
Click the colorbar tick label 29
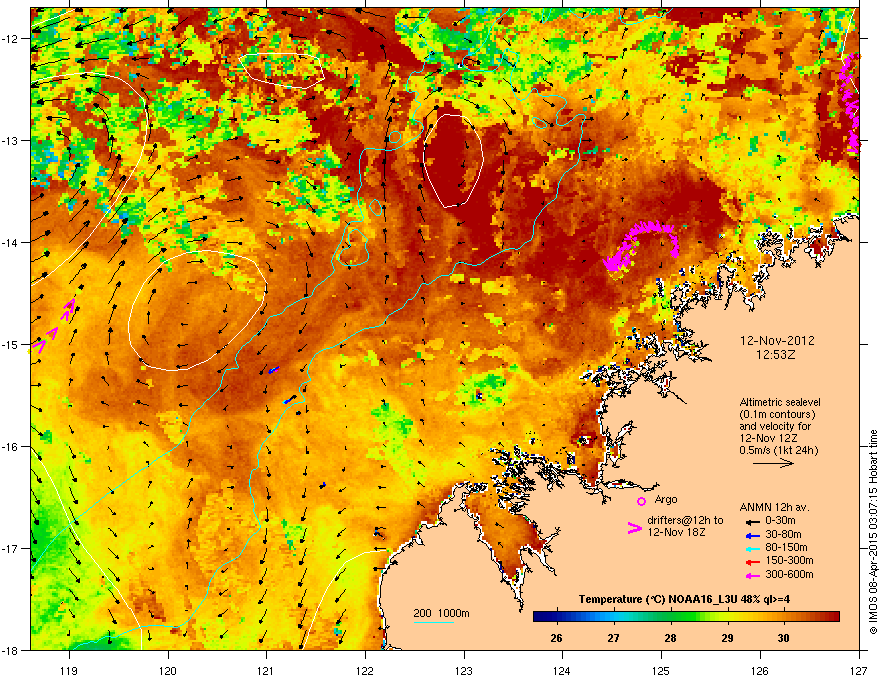pyautogui.click(x=727, y=638)
